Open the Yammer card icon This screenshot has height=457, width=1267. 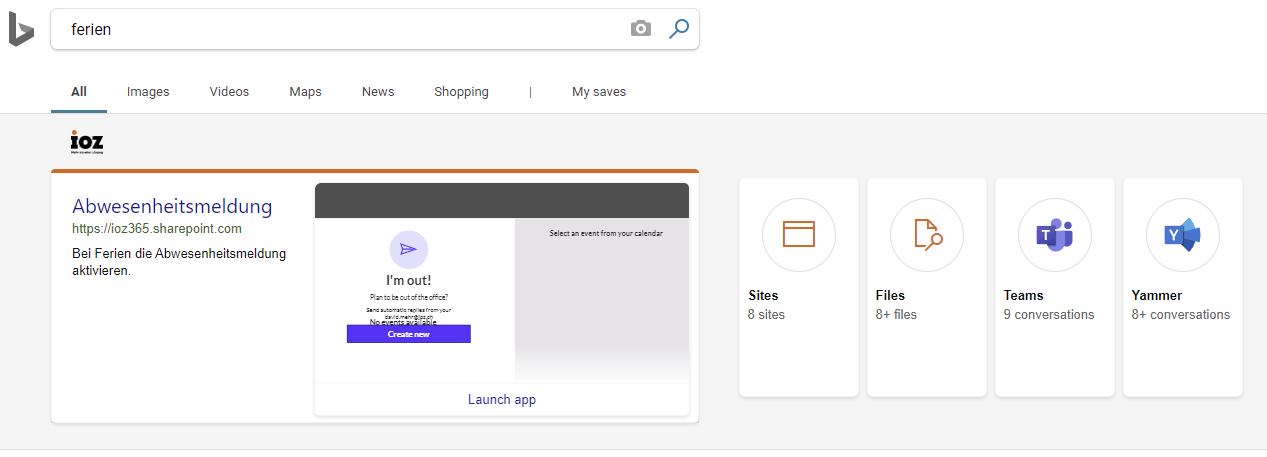[x=1183, y=235]
